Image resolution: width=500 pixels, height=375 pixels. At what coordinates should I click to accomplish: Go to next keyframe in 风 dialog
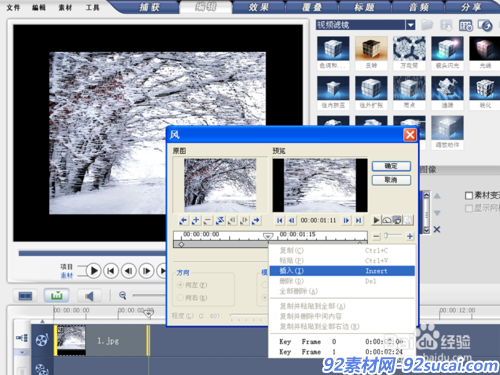[256, 220]
